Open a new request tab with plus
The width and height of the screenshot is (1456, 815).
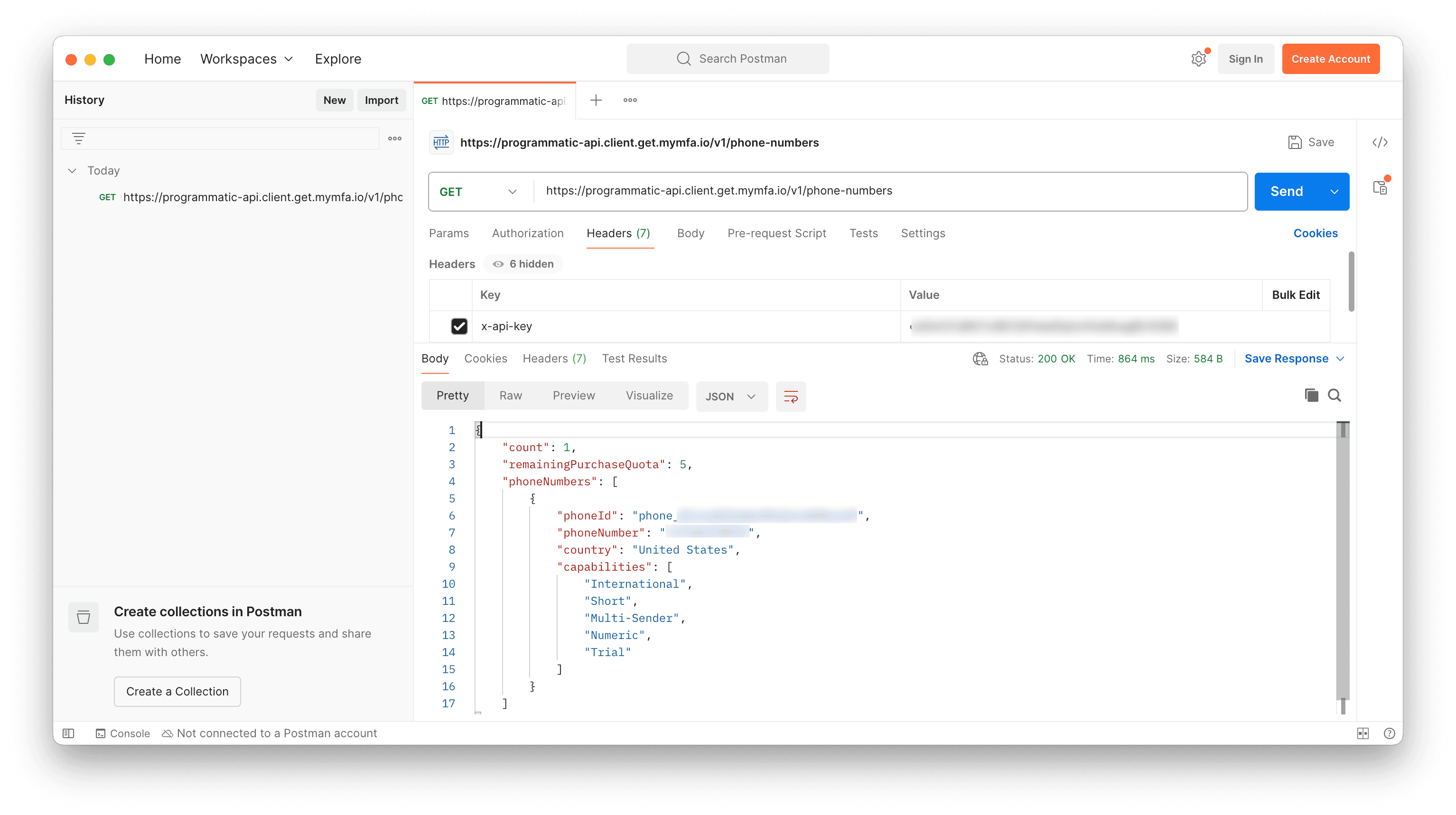(596, 100)
